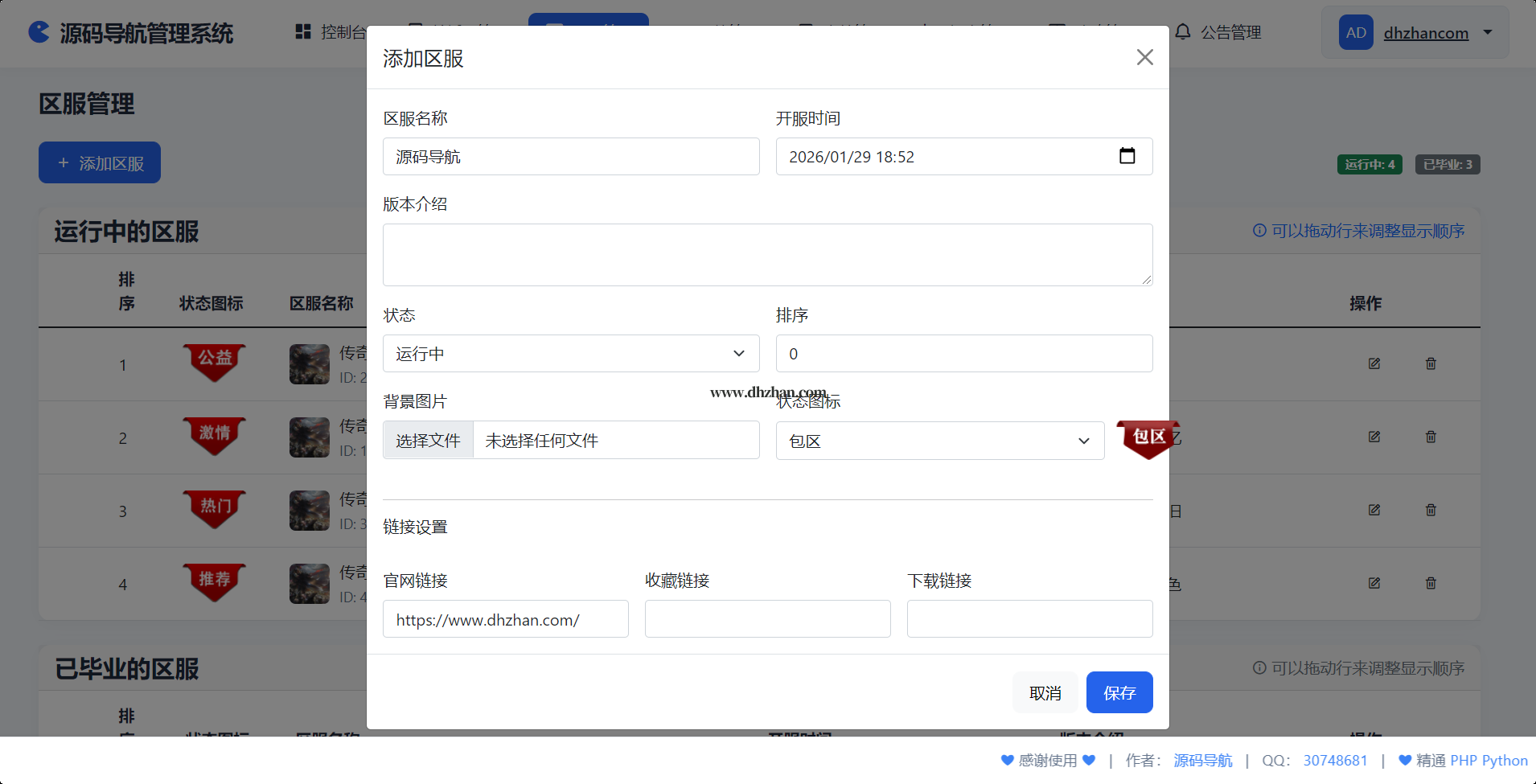Screen dimensions: 1536x784
Task: Open the 控制台 navigation item
Action: click(331, 32)
